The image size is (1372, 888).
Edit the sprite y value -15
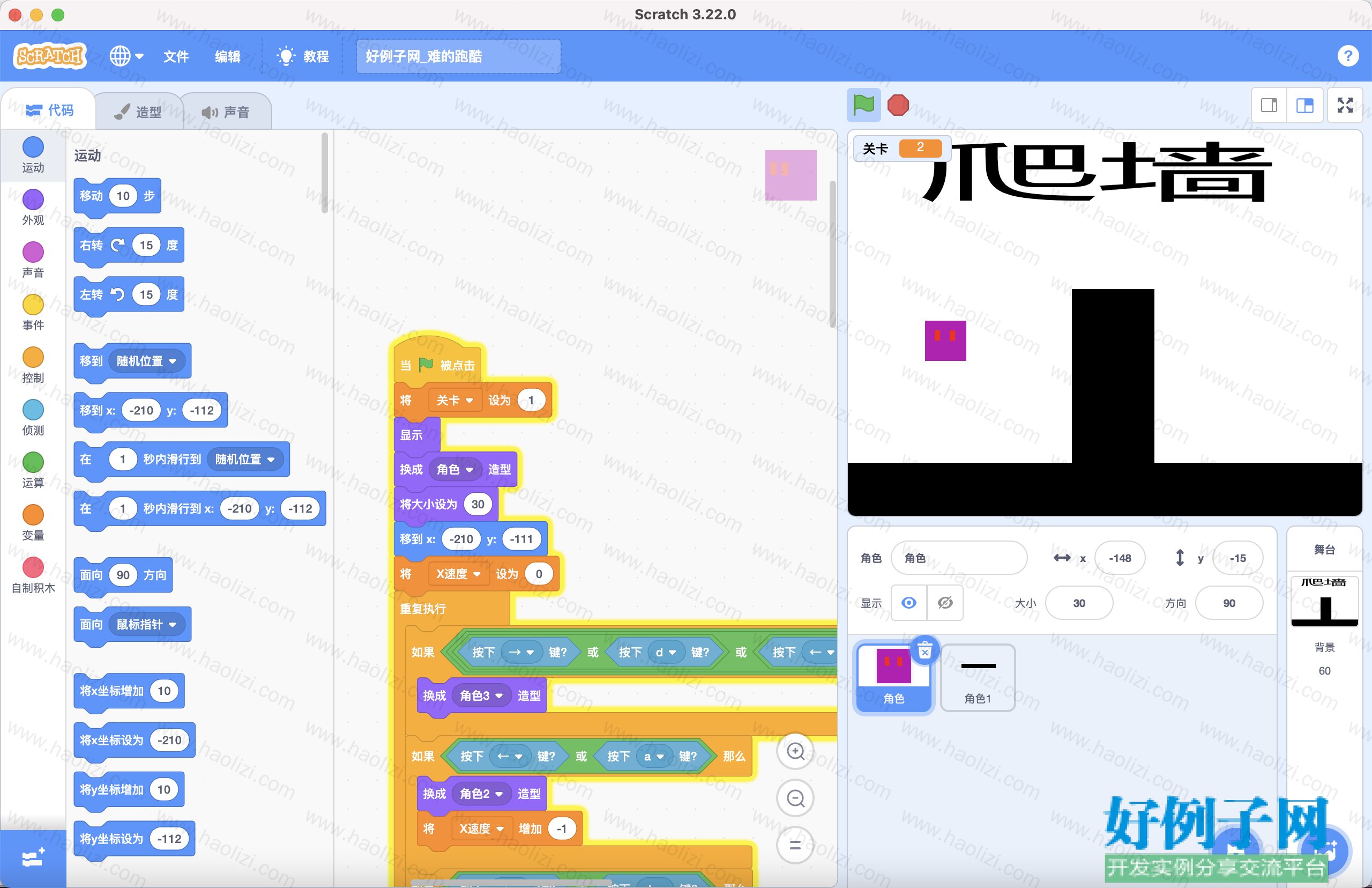[x=1237, y=558]
